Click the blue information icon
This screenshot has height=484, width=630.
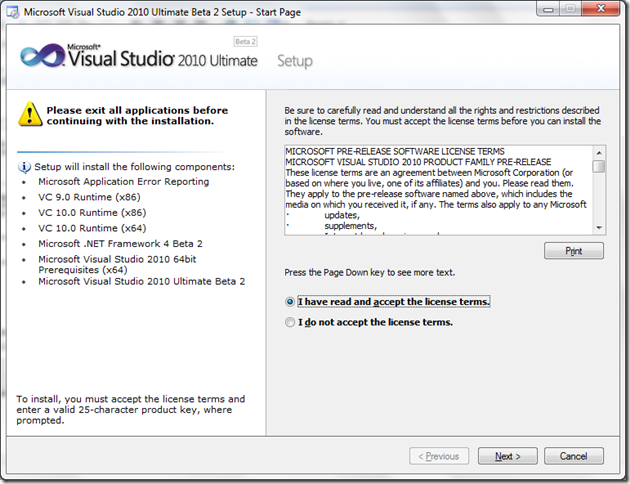tap(24, 167)
